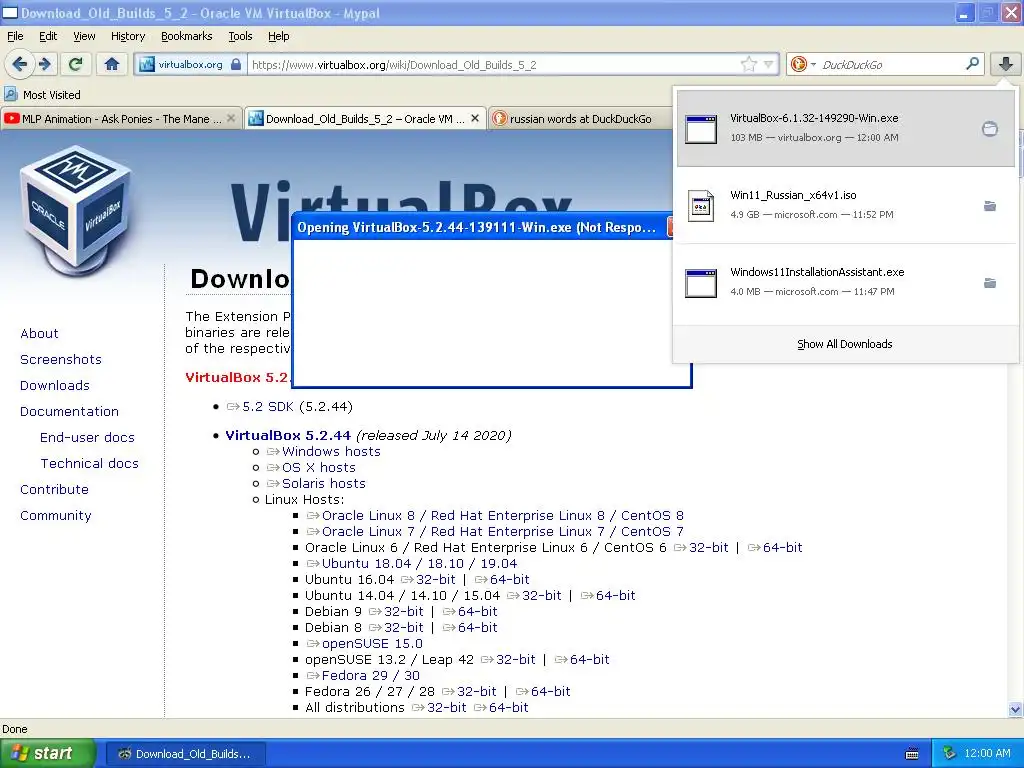Open folder for Windows11InstallationAssistant.exe

click(990, 283)
